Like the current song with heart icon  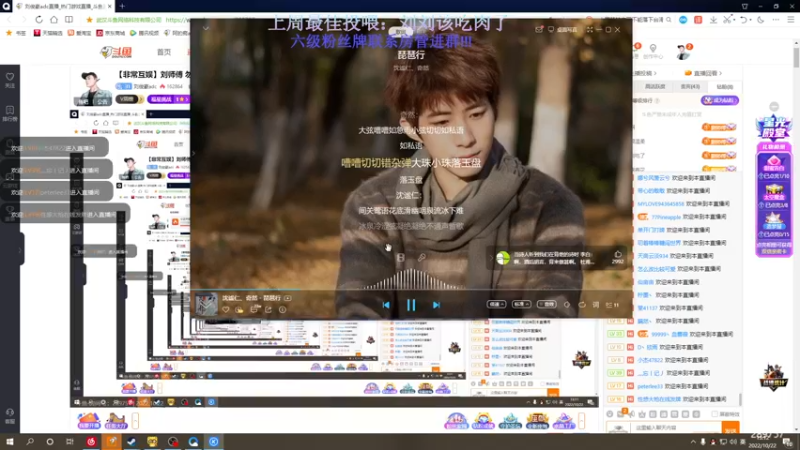(226, 310)
